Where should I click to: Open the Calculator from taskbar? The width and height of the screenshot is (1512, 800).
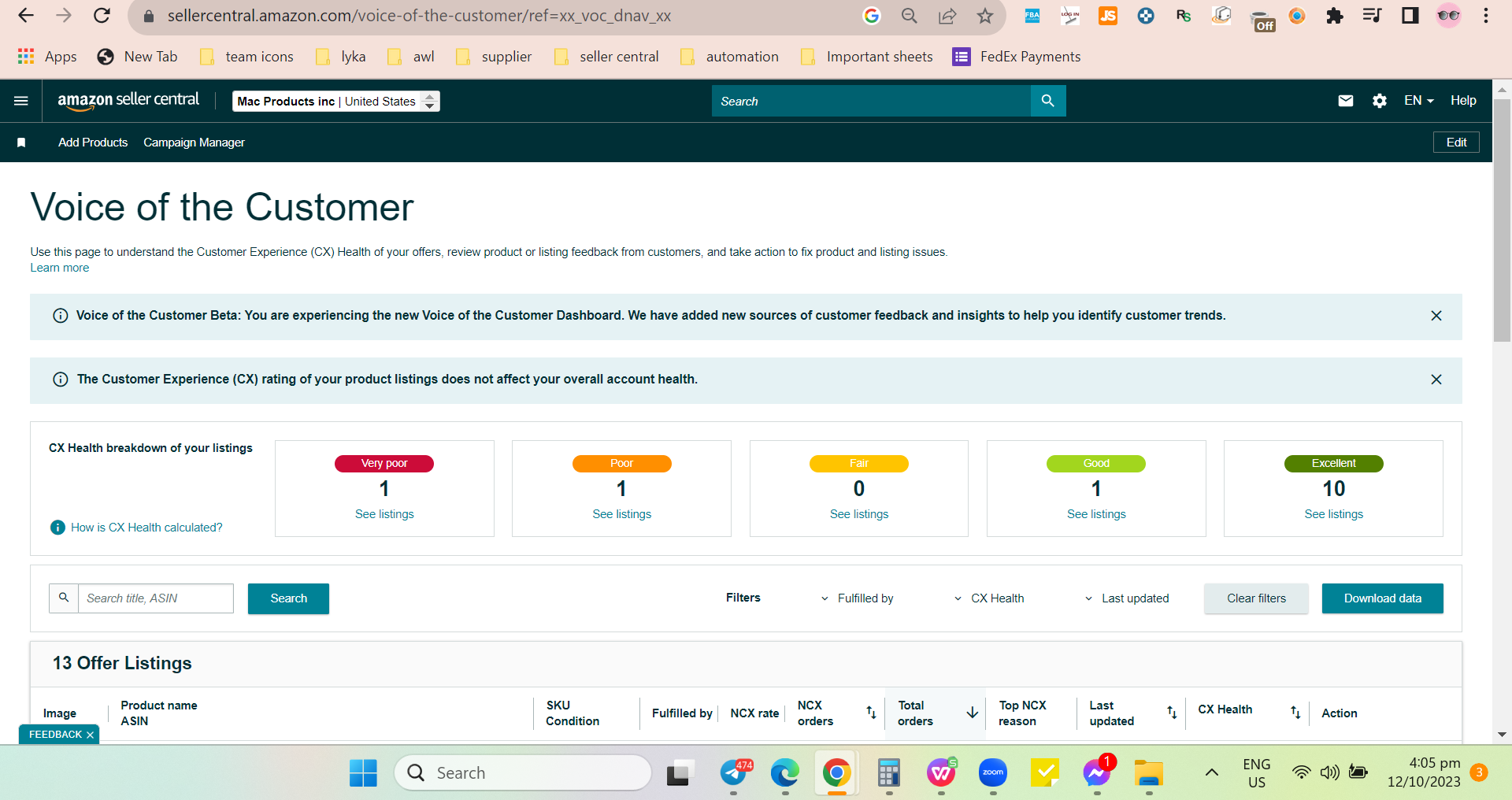point(889,773)
